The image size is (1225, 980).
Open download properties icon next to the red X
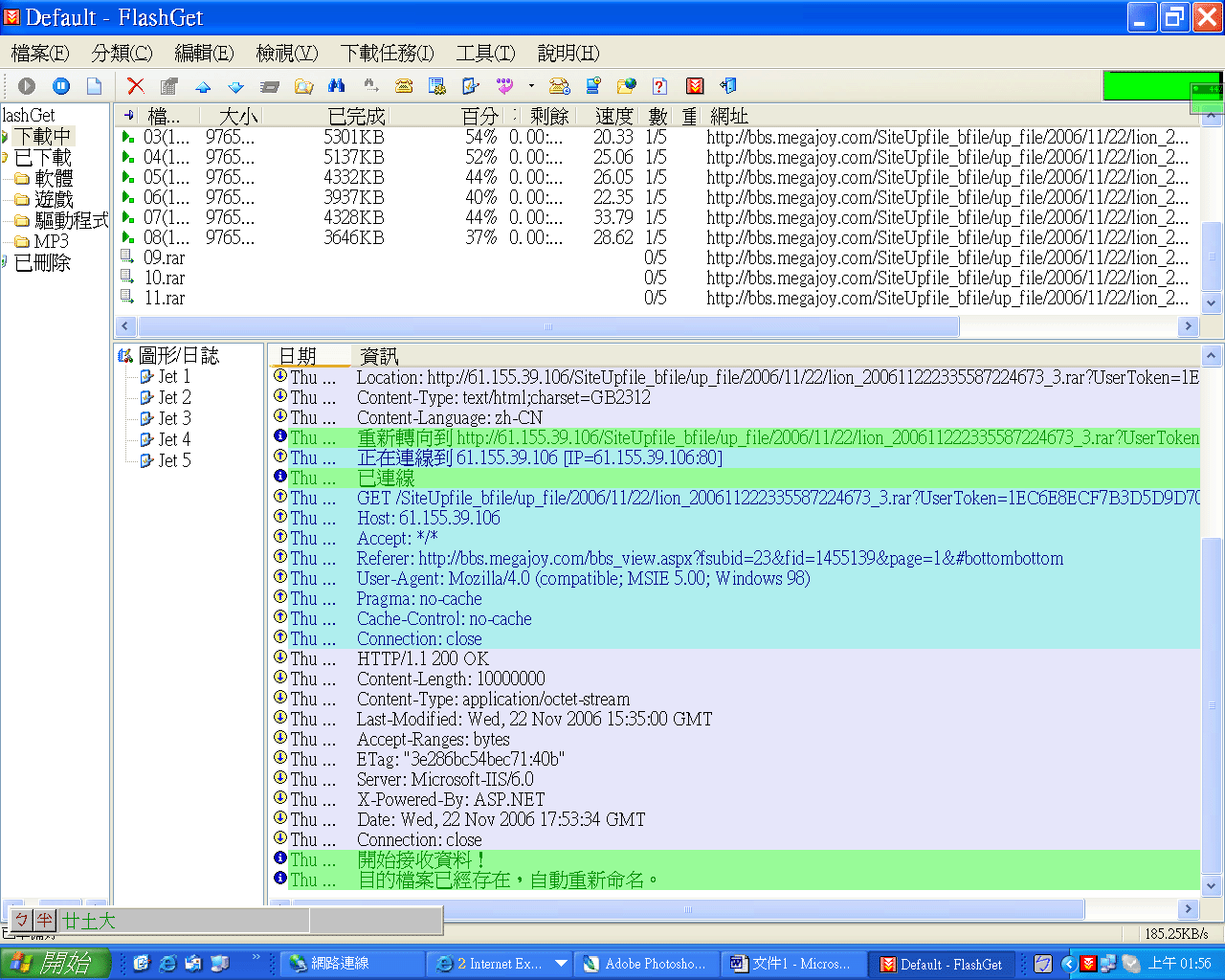pos(169,86)
